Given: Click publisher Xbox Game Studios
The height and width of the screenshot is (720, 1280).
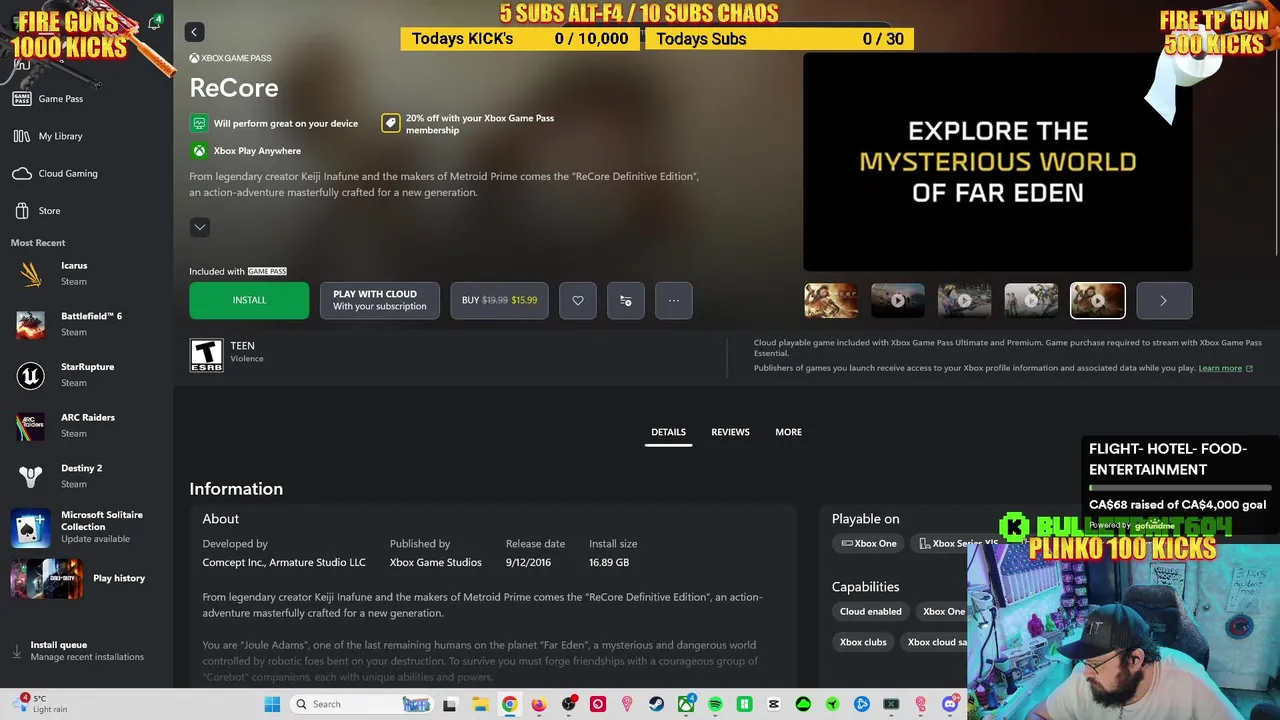Looking at the screenshot, I should tap(435, 562).
